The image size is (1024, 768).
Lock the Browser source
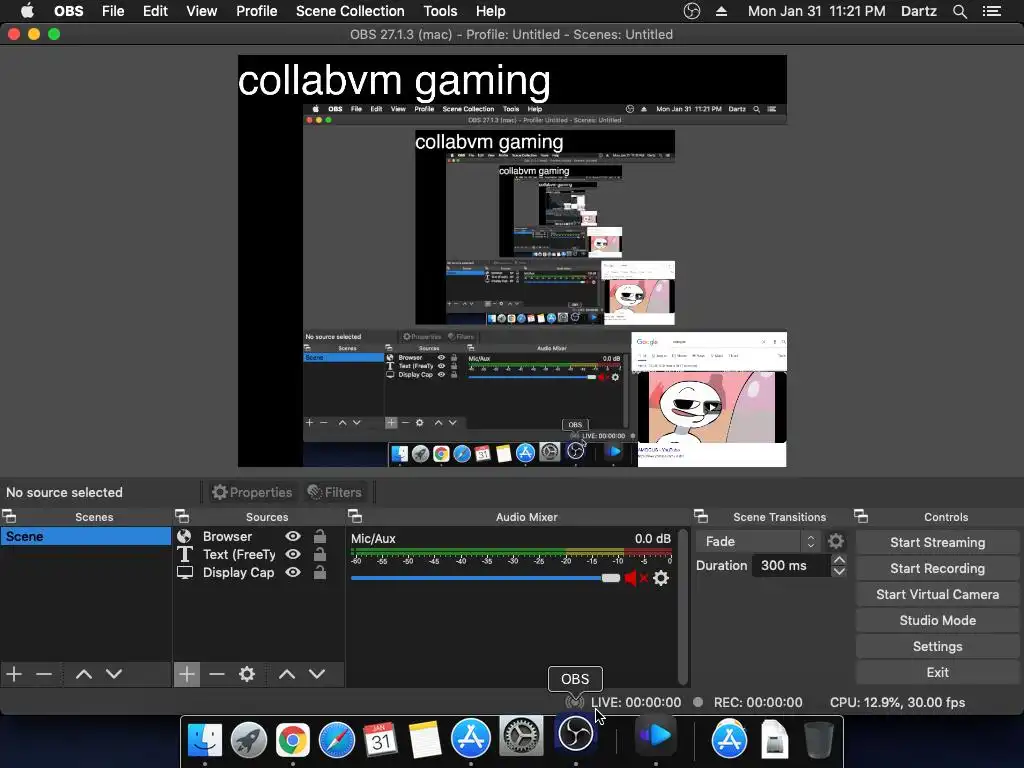point(320,536)
